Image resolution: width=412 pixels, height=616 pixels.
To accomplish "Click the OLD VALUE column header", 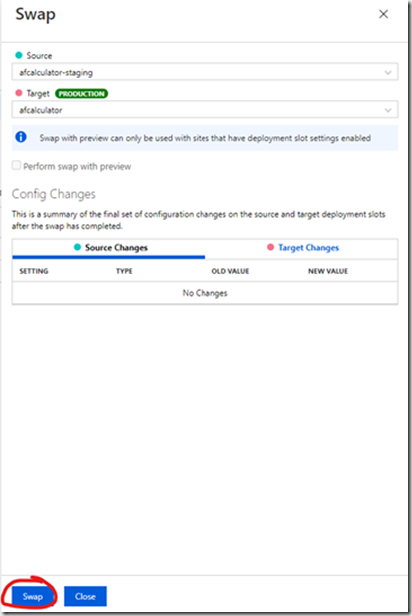I will [230, 271].
